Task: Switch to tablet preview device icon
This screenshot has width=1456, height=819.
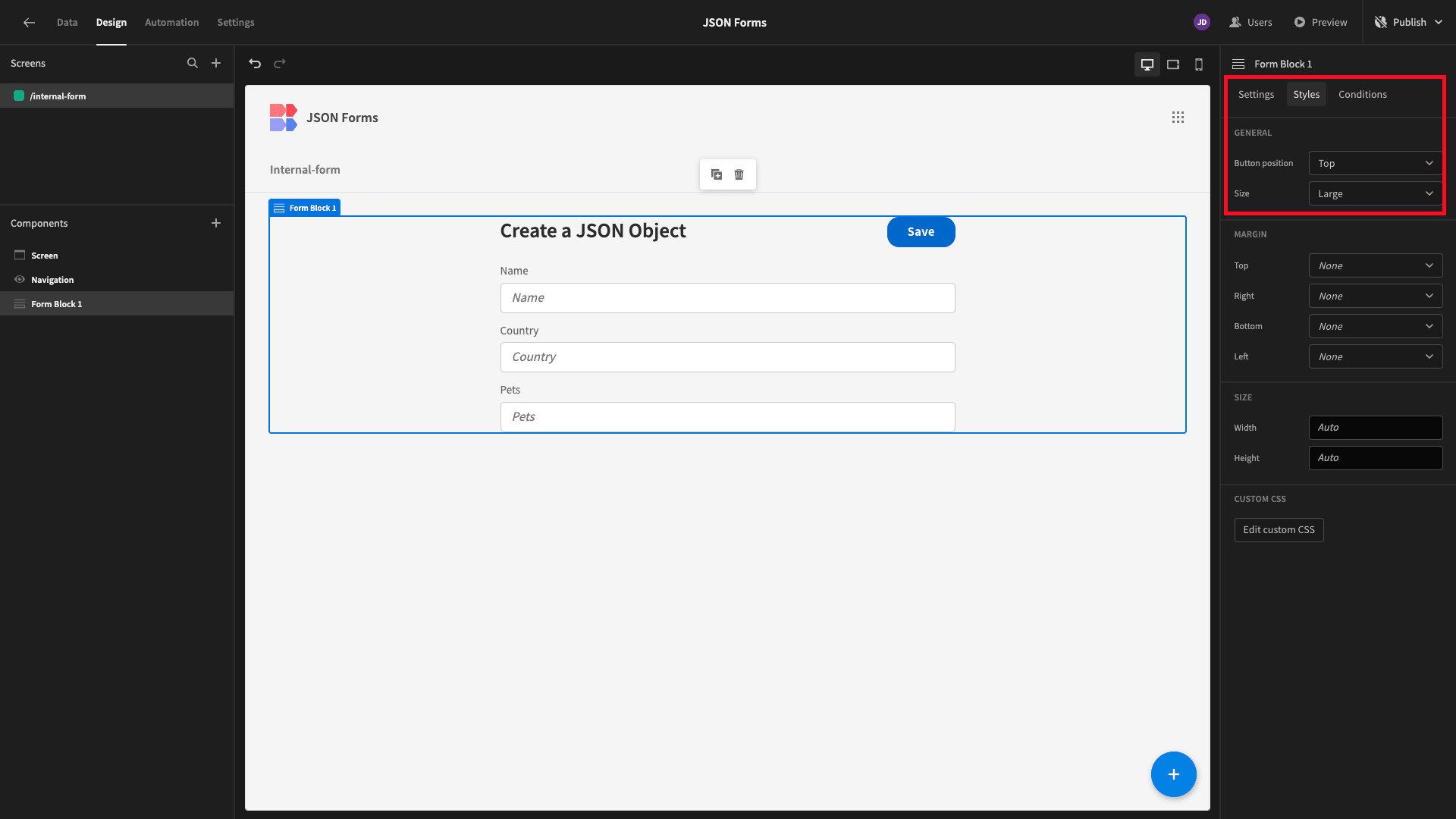Action: point(1173,64)
